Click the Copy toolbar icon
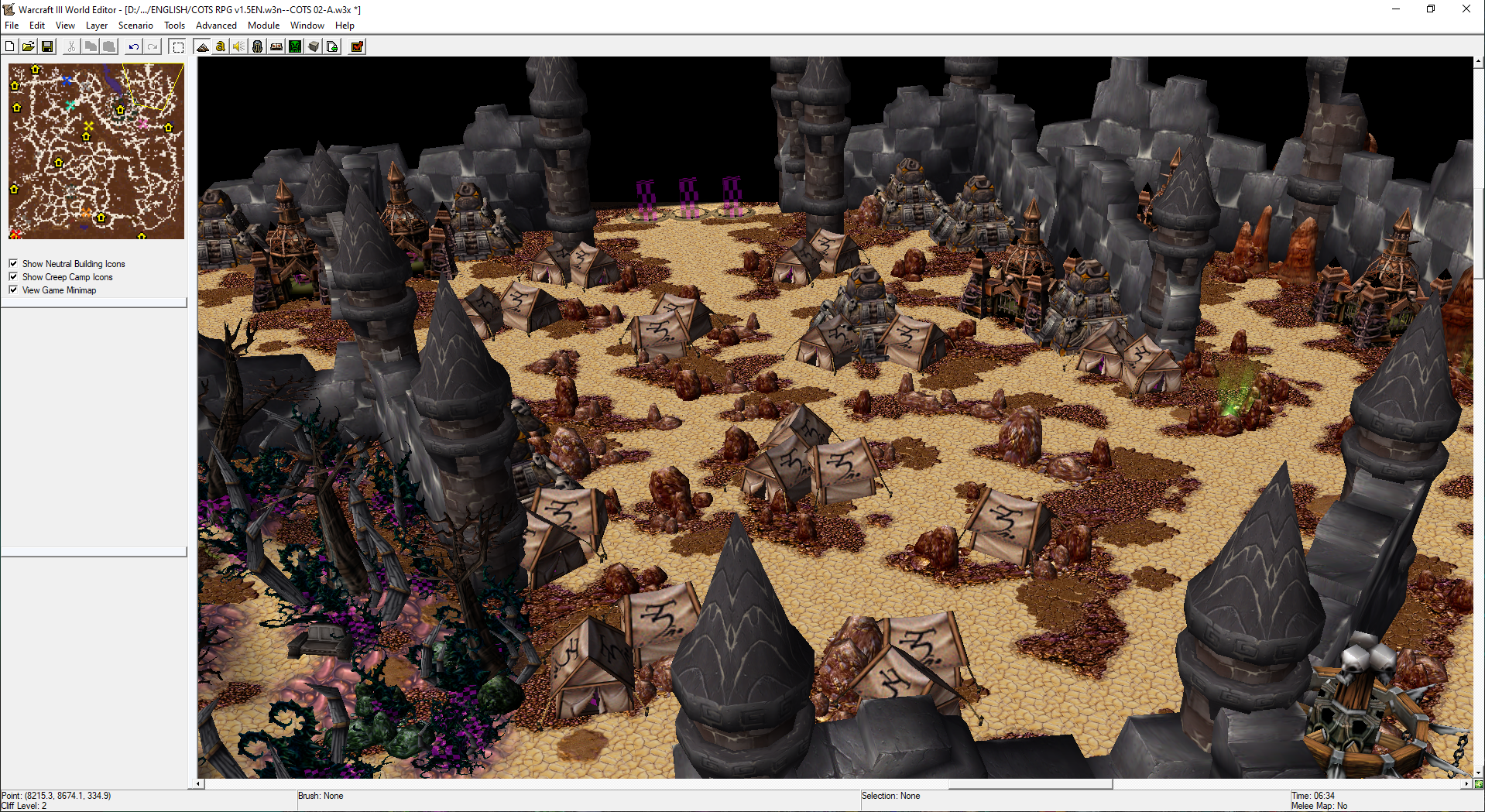The height and width of the screenshot is (812, 1485). click(x=91, y=46)
